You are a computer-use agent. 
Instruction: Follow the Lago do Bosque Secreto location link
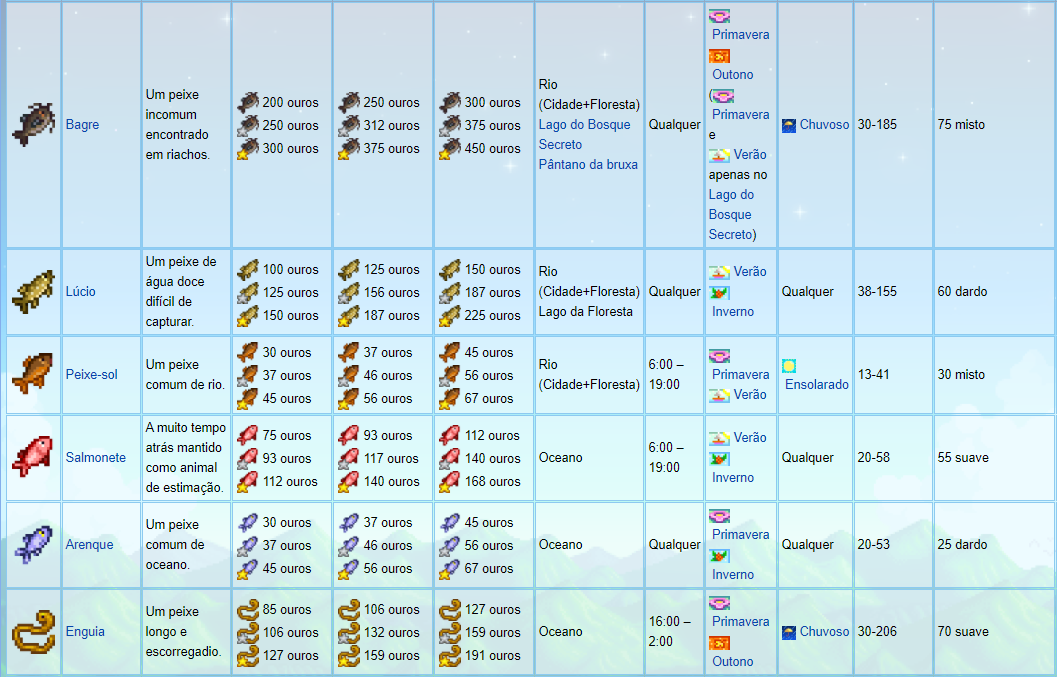(584, 134)
